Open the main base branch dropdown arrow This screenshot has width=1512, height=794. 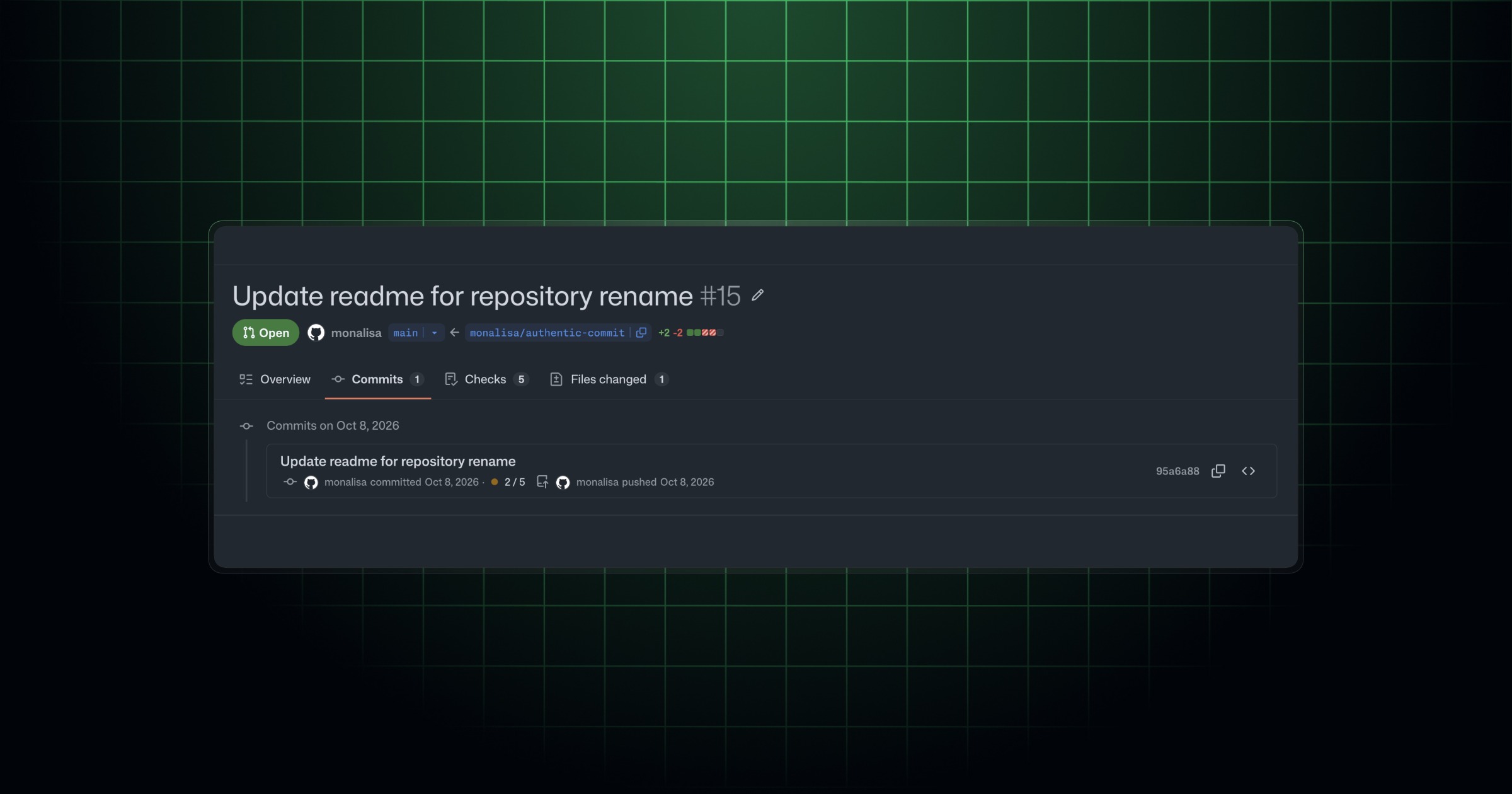coord(434,333)
